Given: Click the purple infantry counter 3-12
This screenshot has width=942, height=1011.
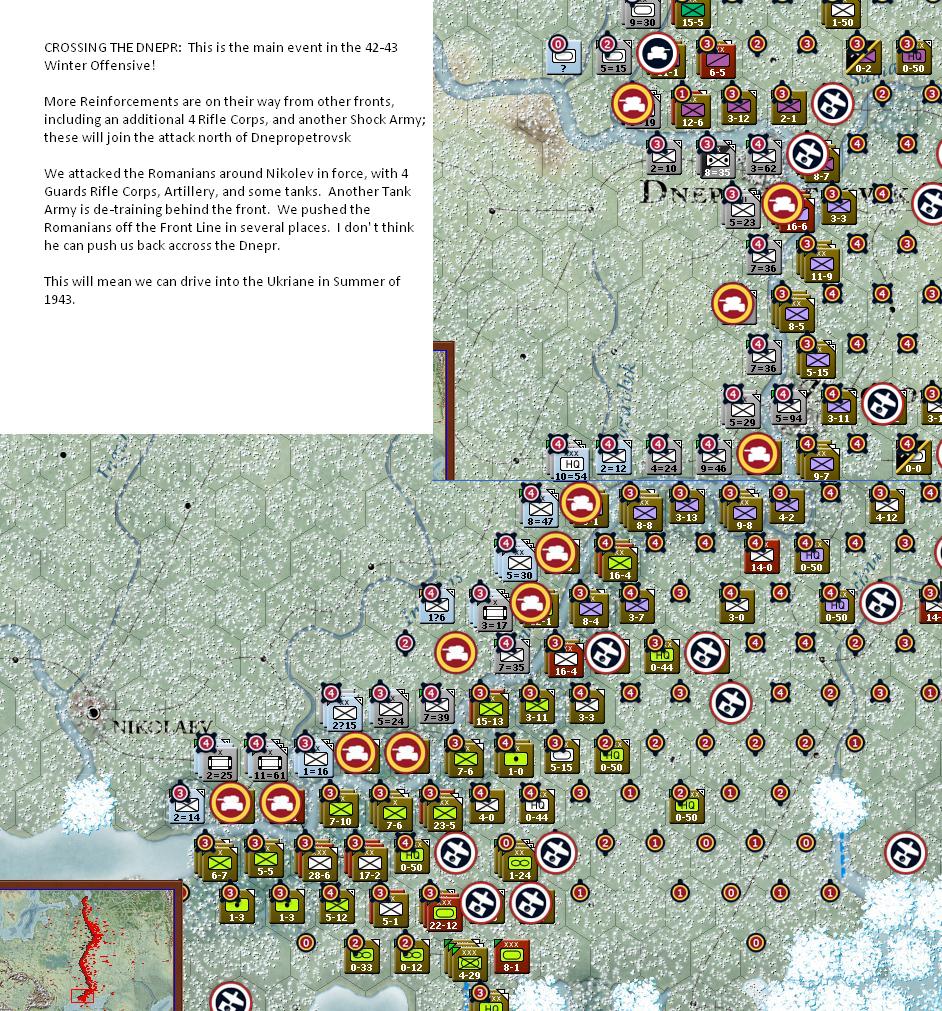Looking at the screenshot, I should [x=738, y=108].
